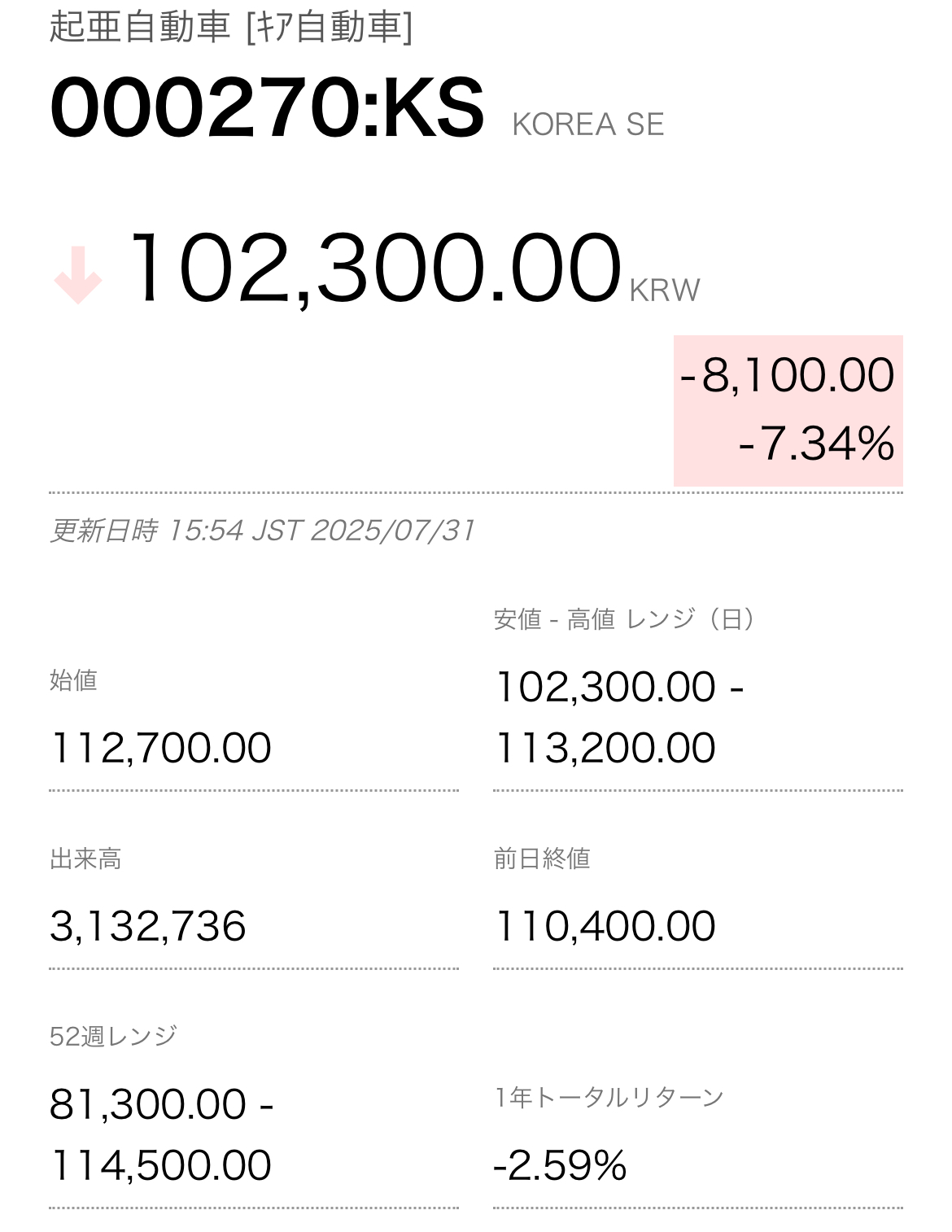Click the 安値 - 高値 レンジ（日） label
This screenshot has height=1232, width=952.
pyautogui.click(x=624, y=619)
